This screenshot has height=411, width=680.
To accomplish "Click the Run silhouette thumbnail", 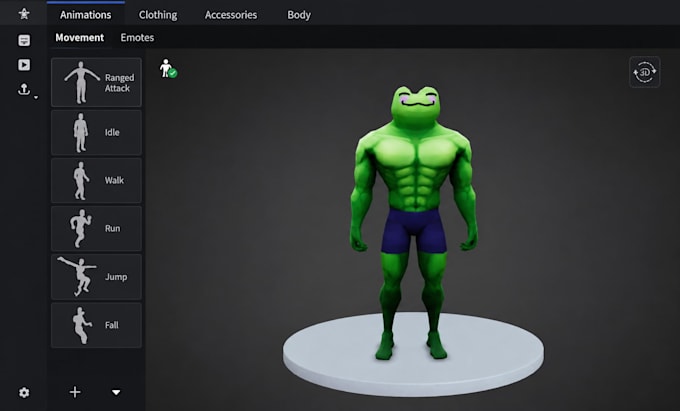I will tap(80, 228).
